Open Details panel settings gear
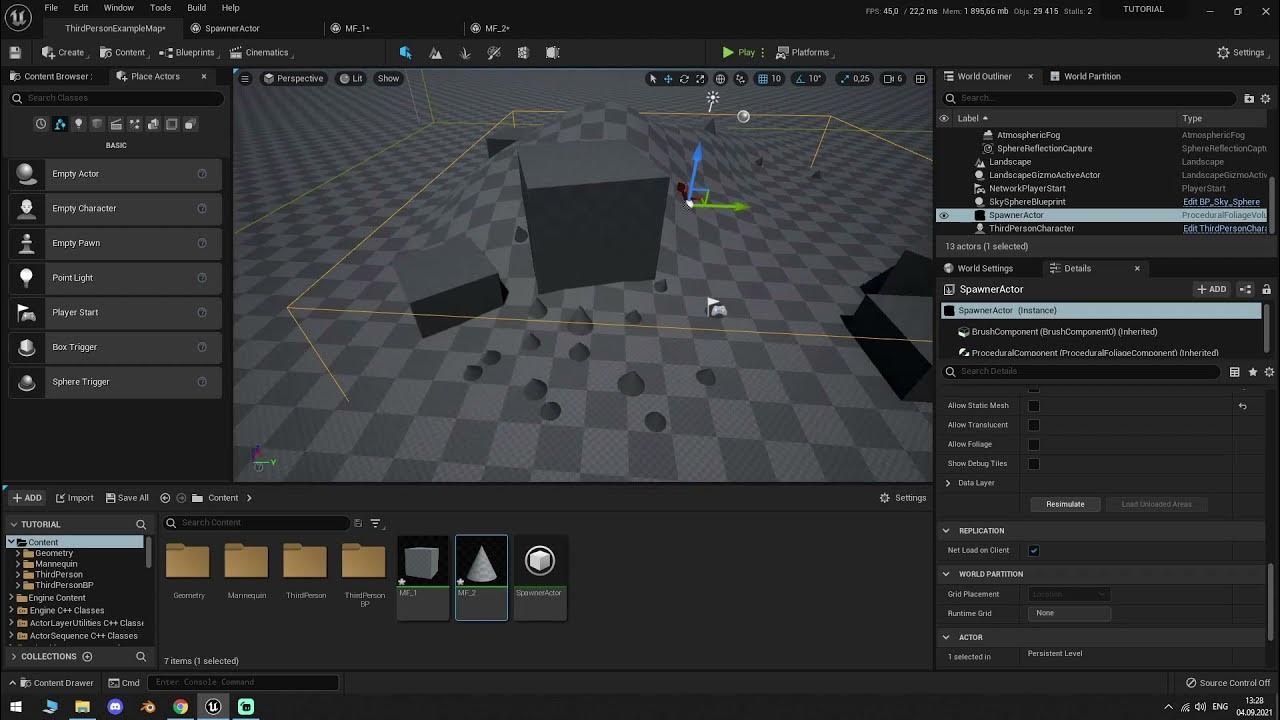Screen dimensions: 1280x720 (x=1267, y=372)
